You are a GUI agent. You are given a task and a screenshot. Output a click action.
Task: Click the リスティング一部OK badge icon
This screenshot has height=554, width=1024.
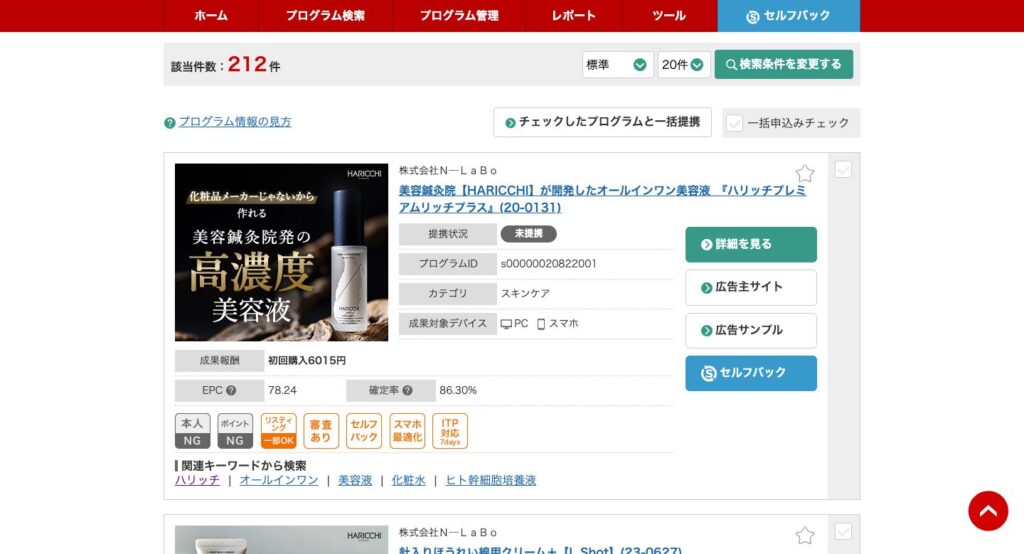[x=278, y=431]
